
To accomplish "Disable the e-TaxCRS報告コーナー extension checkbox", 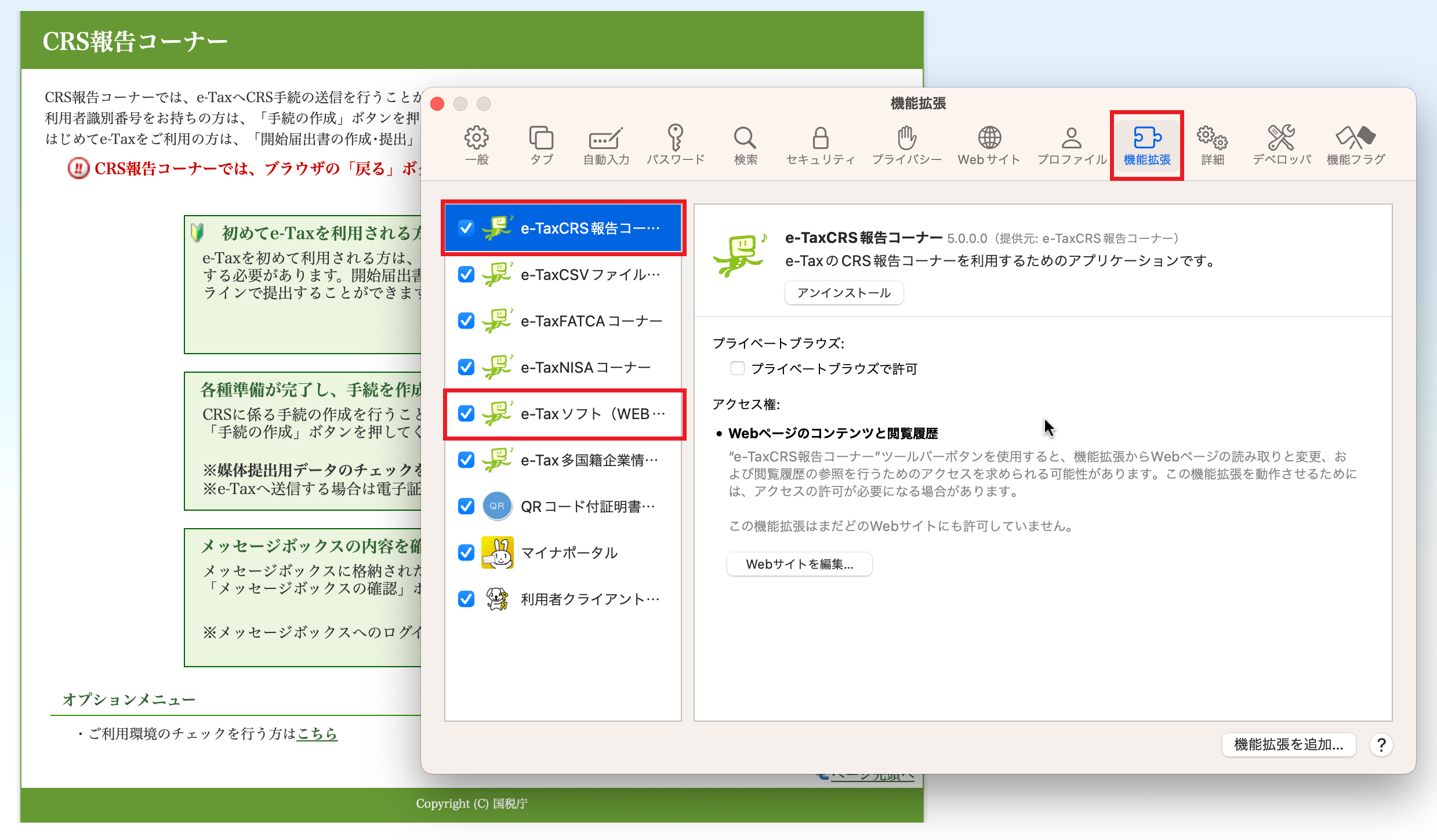I will pos(466,228).
